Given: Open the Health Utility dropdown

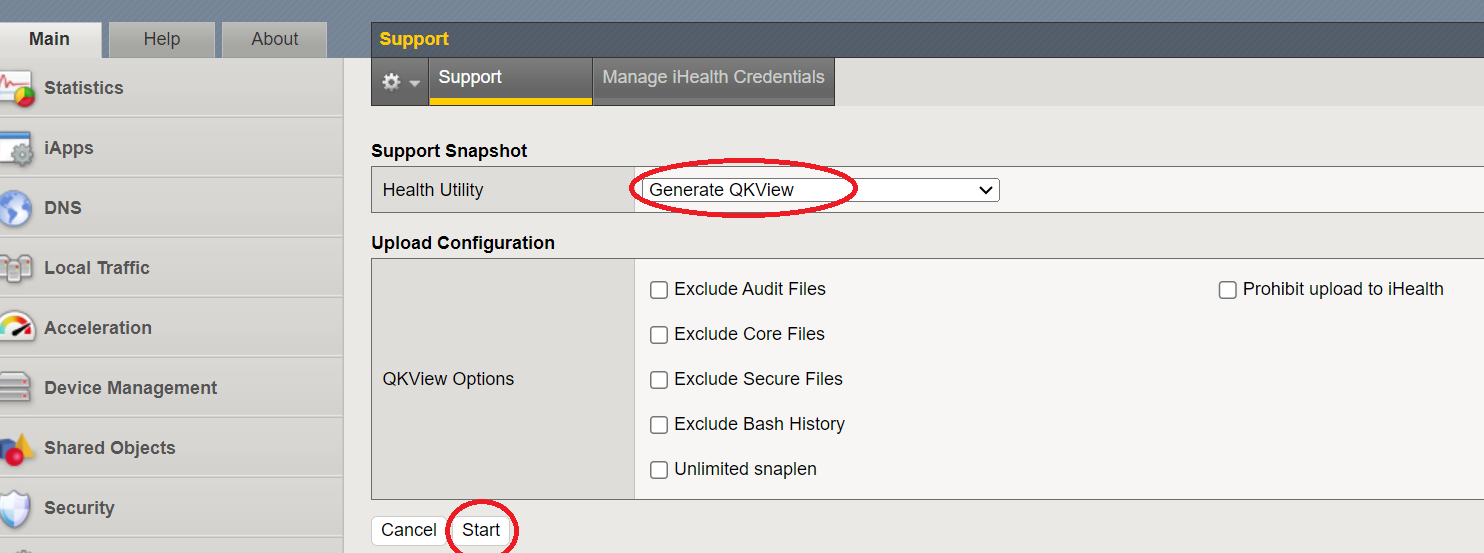Looking at the screenshot, I should point(820,189).
